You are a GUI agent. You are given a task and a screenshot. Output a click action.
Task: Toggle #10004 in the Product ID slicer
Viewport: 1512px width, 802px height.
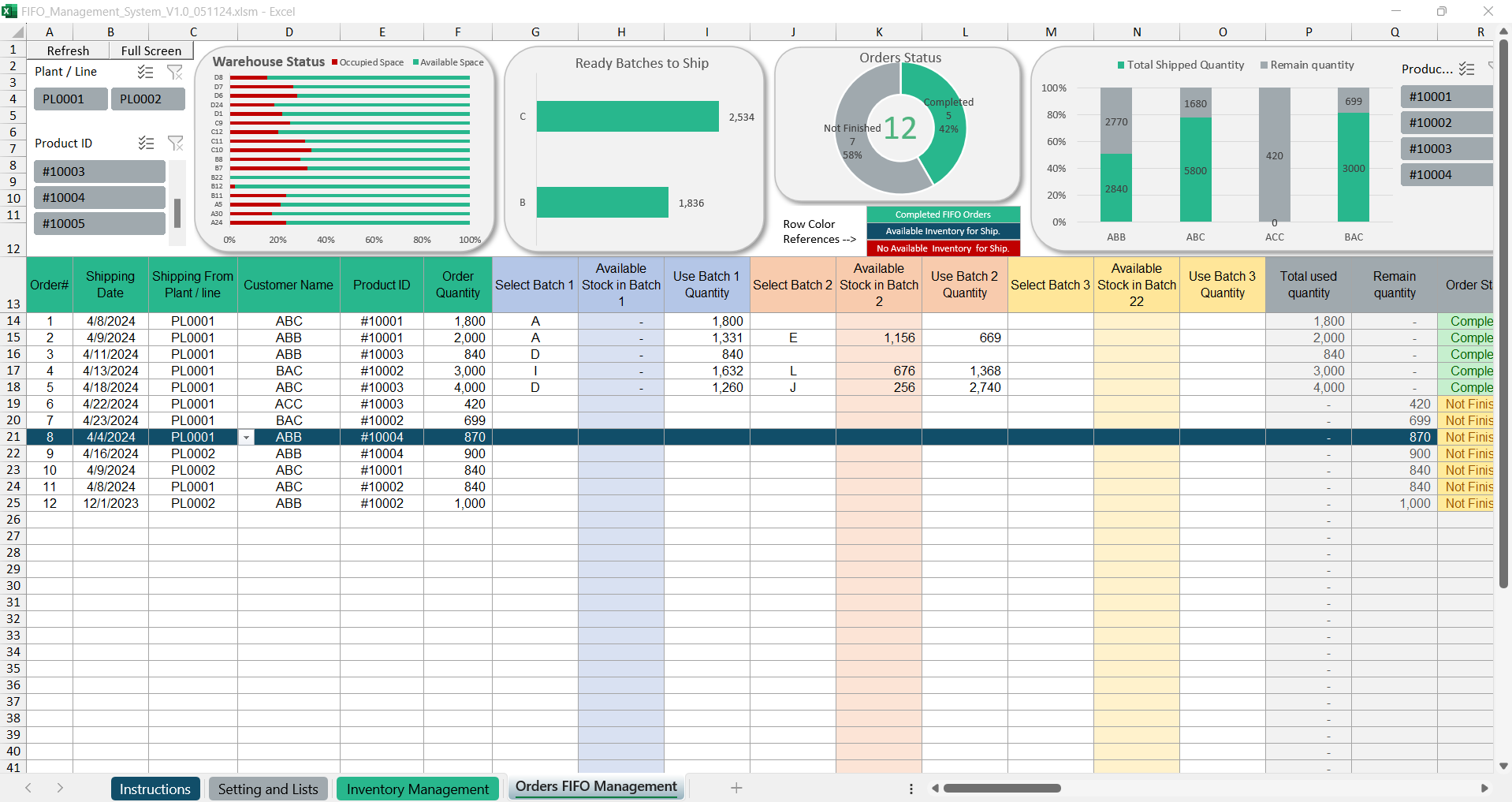[x=99, y=198]
